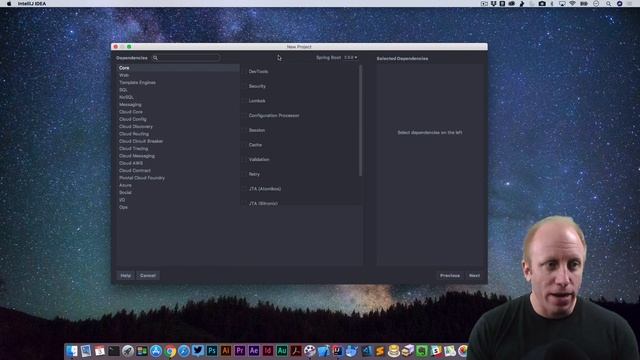The image size is (640, 360).
Task: Select the Cloud Messaging category
Action: click(178, 156)
